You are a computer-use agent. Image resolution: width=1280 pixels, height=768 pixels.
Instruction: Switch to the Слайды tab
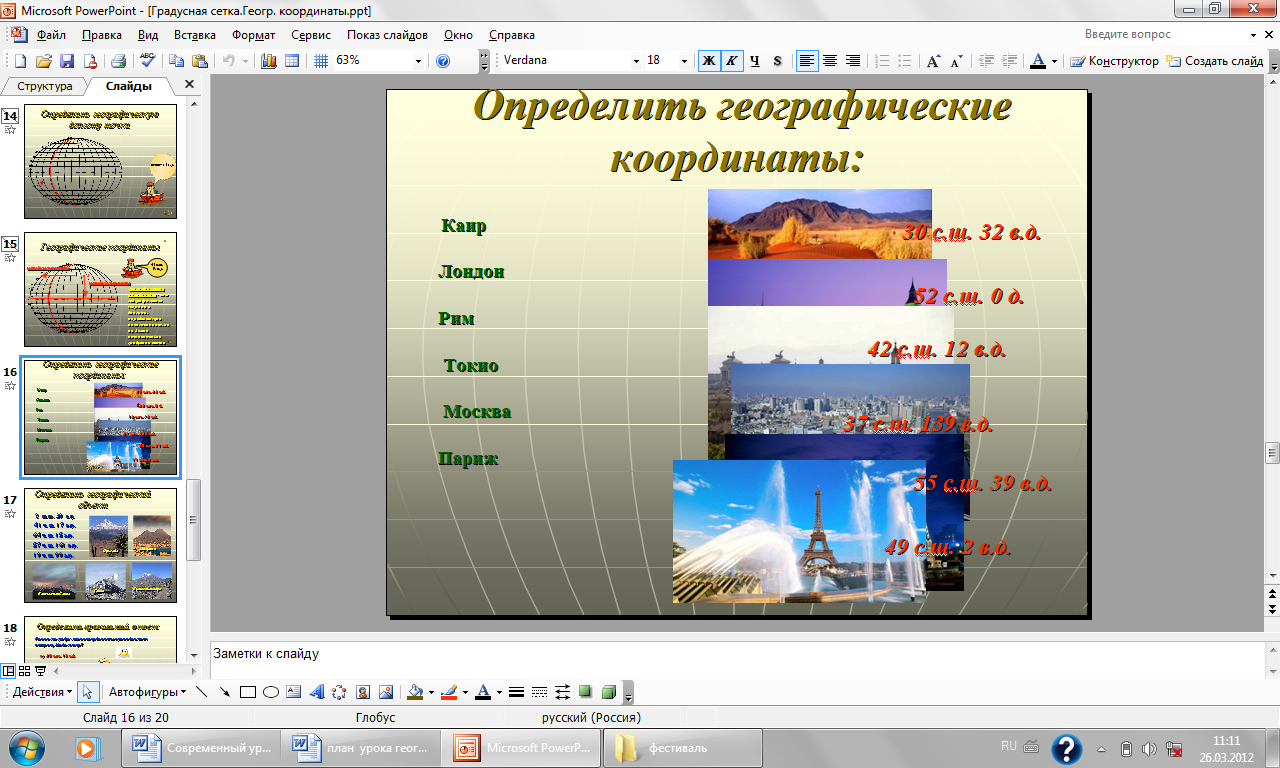tap(129, 86)
